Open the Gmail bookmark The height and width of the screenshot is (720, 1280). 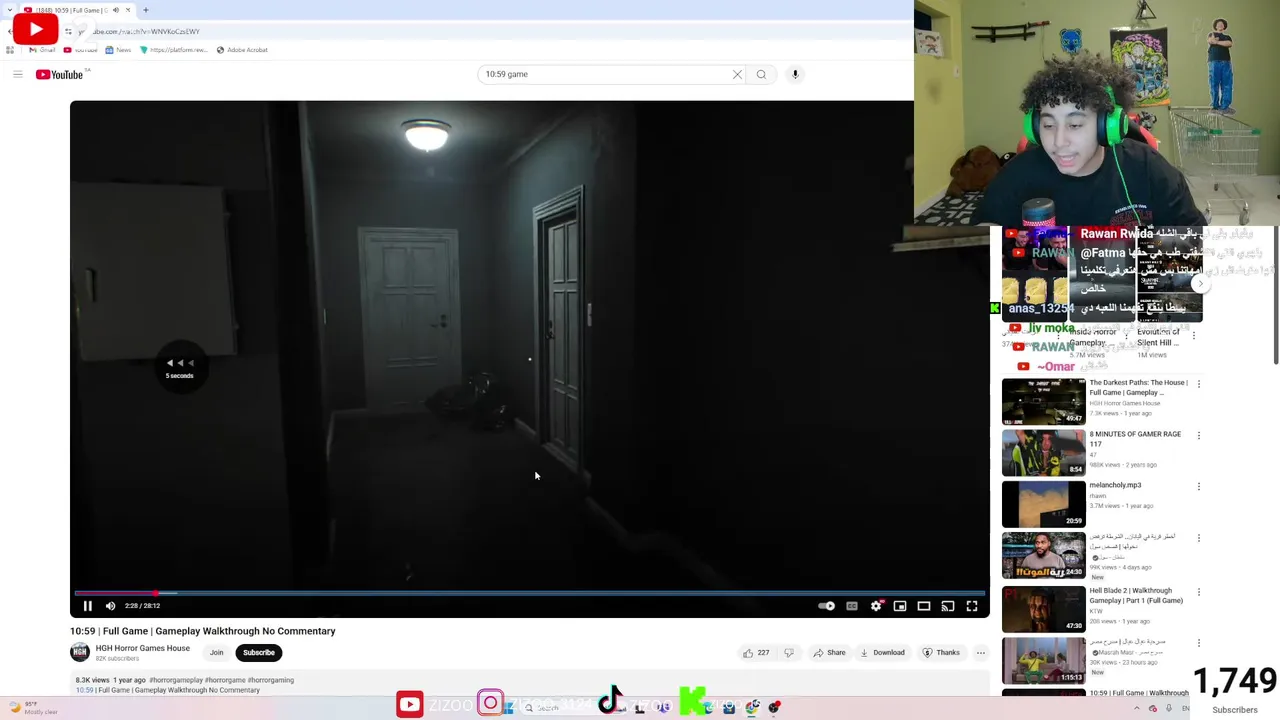[42, 50]
